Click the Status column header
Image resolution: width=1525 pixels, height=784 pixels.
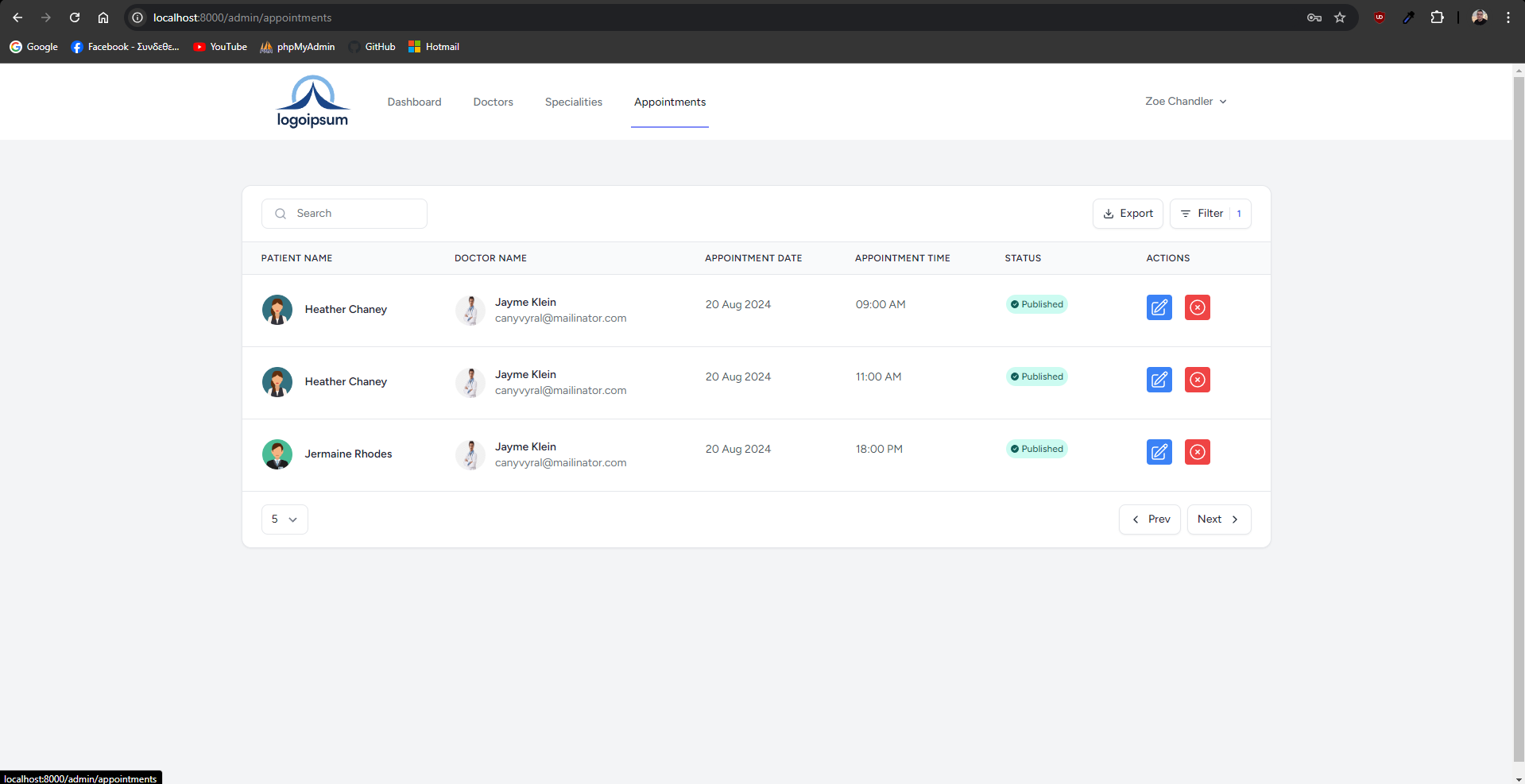pyautogui.click(x=1023, y=258)
